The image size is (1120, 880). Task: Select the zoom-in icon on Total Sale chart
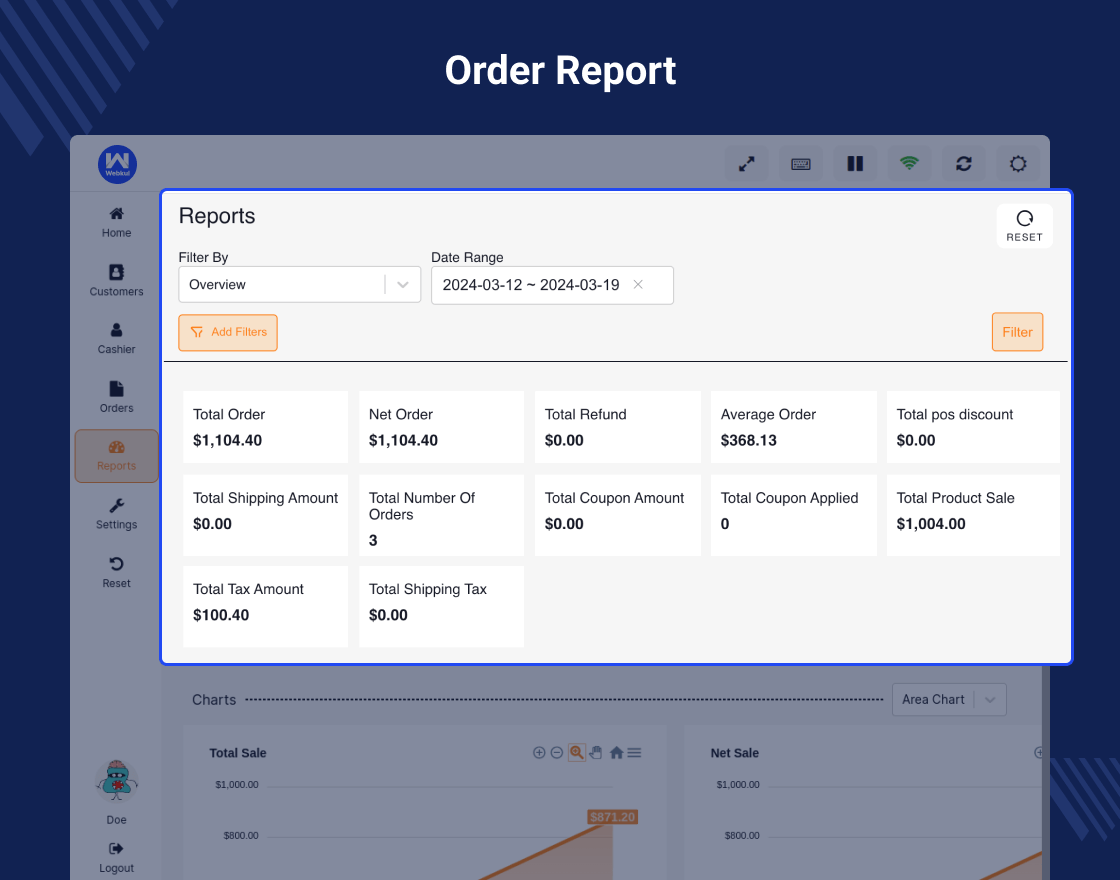(x=539, y=752)
